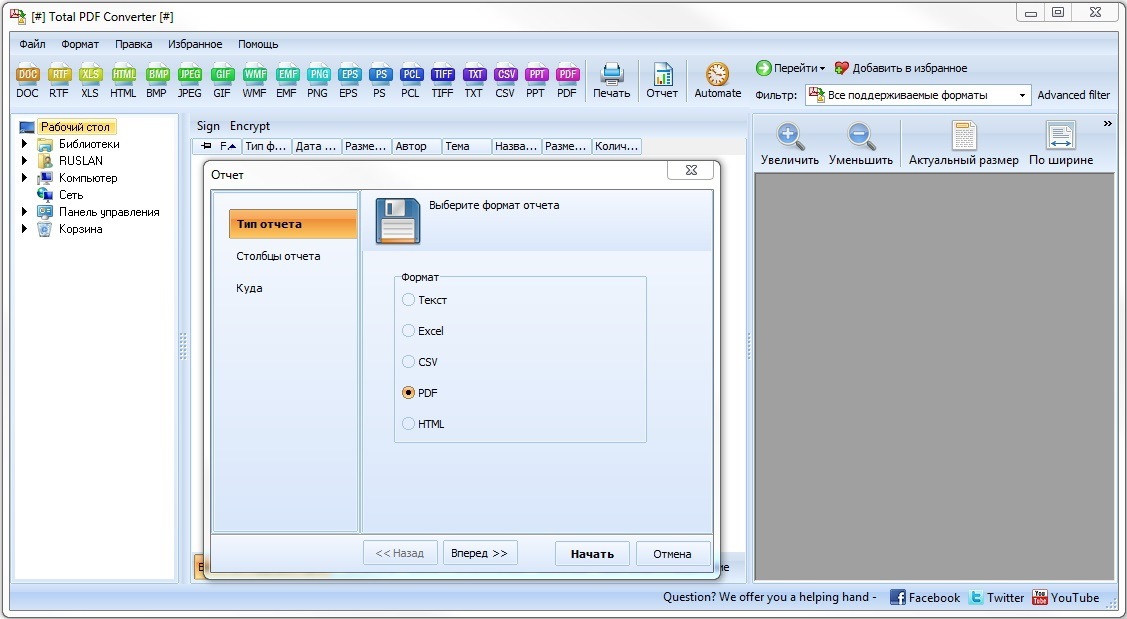Show more preview toolbar options chevron
1127x619 pixels.
click(1108, 124)
